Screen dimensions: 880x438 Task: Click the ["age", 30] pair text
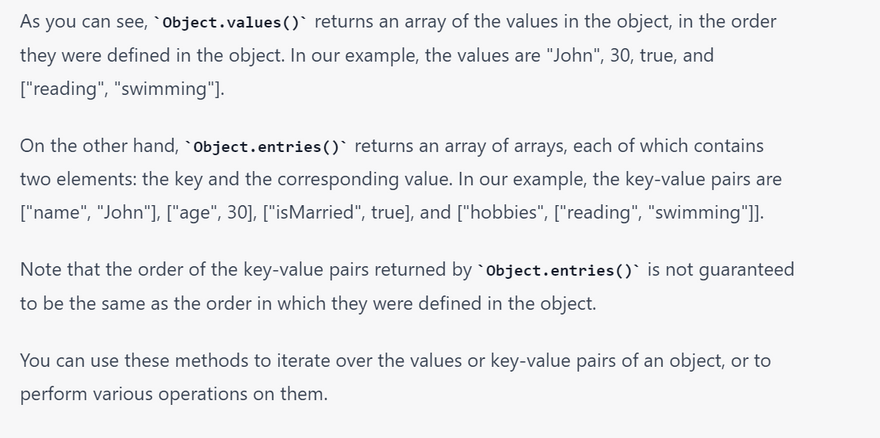pyautogui.click(x=213, y=212)
